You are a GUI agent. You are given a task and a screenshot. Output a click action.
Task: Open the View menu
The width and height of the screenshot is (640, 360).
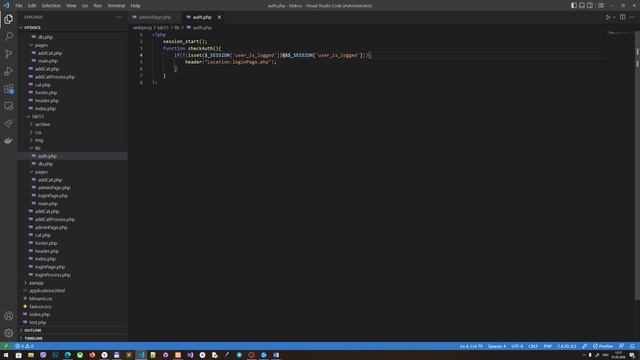tap(71, 6)
